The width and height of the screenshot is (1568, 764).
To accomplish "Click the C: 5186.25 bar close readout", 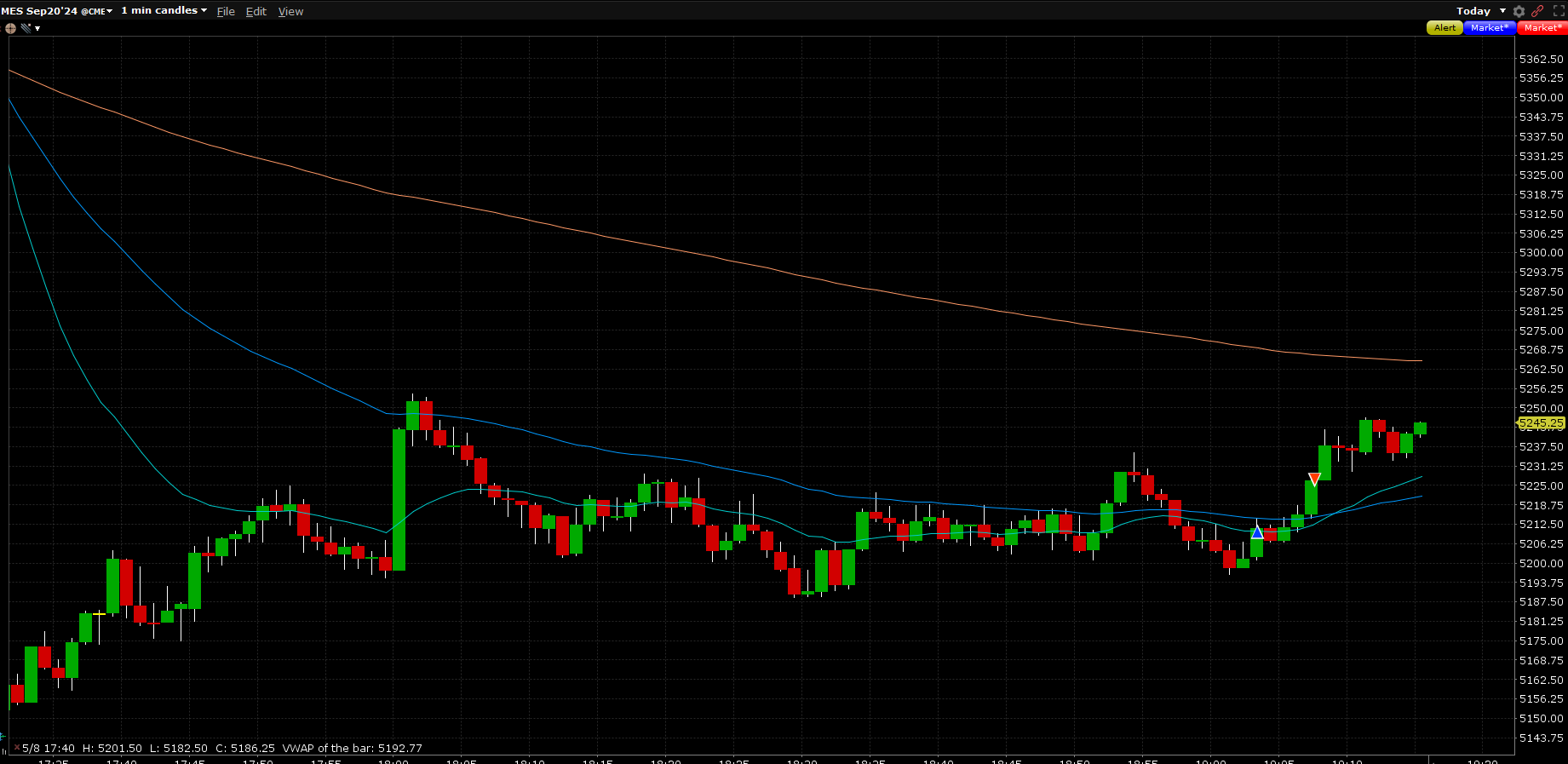I will (x=245, y=749).
